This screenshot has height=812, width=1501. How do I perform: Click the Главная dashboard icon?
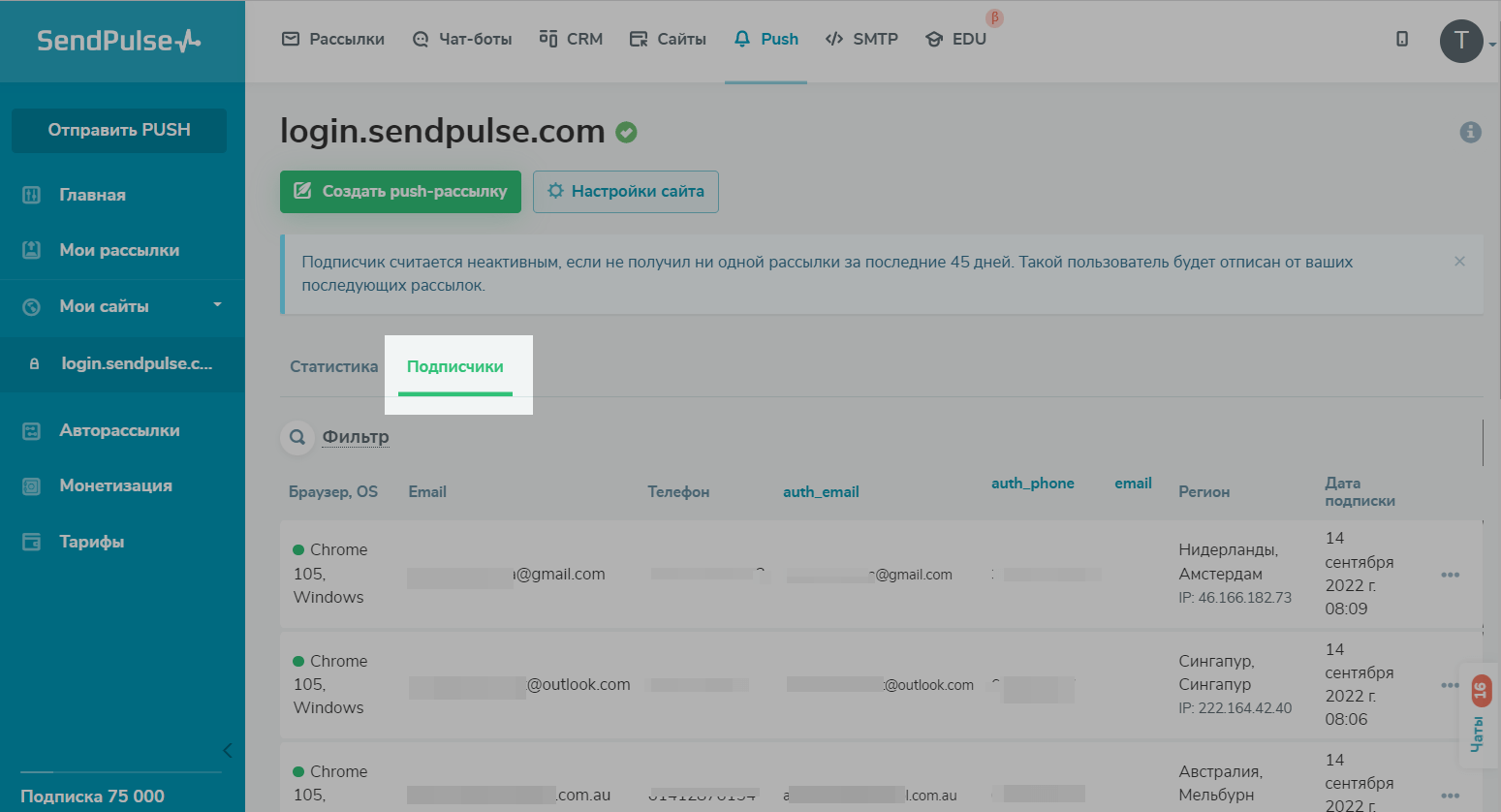tap(32, 195)
